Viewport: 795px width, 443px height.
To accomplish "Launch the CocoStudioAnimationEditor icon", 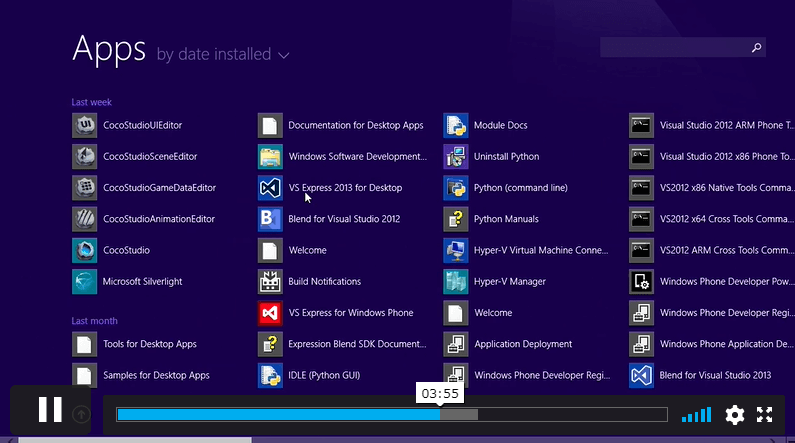I will click(x=84, y=219).
